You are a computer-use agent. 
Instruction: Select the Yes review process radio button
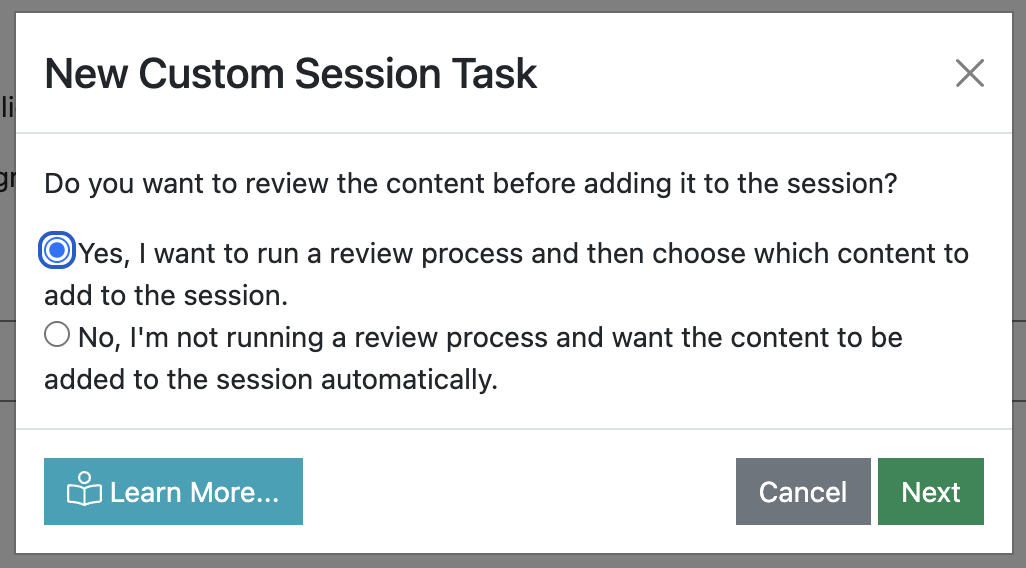tap(58, 251)
